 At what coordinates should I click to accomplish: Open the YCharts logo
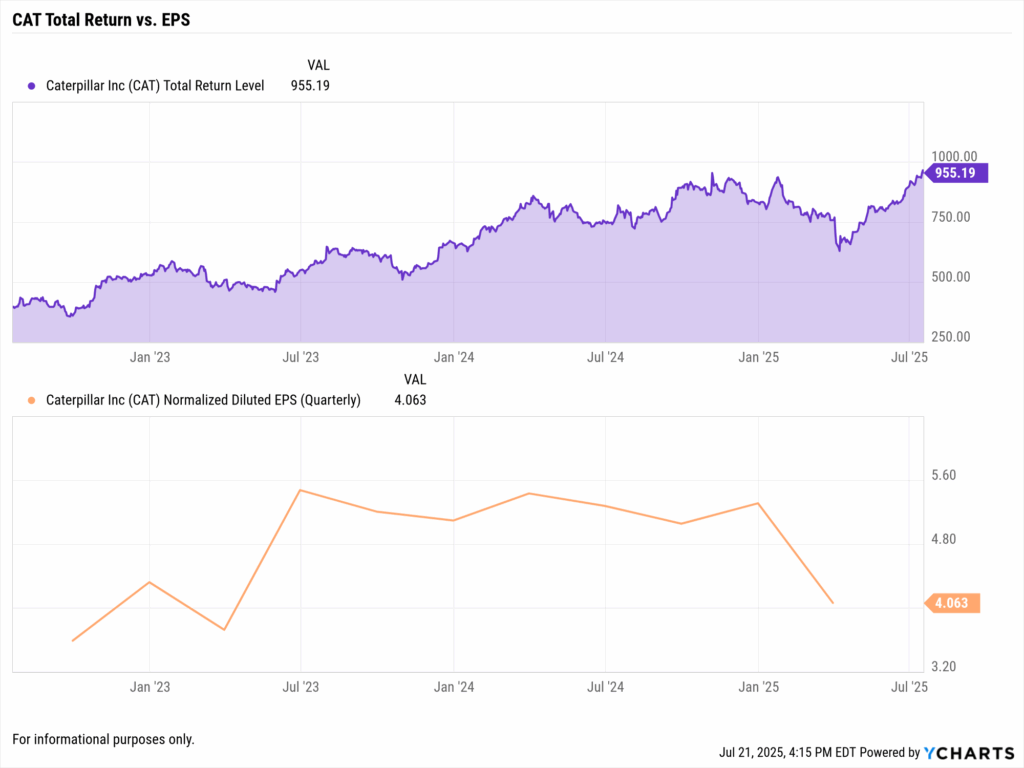click(x=969, y=753)
